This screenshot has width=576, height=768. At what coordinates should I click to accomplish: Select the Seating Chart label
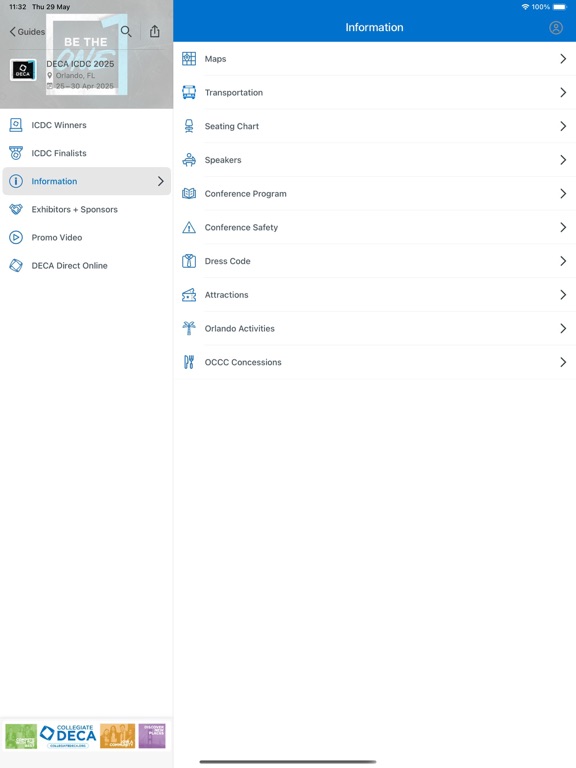pyautogui.click(x=232, y=126)
